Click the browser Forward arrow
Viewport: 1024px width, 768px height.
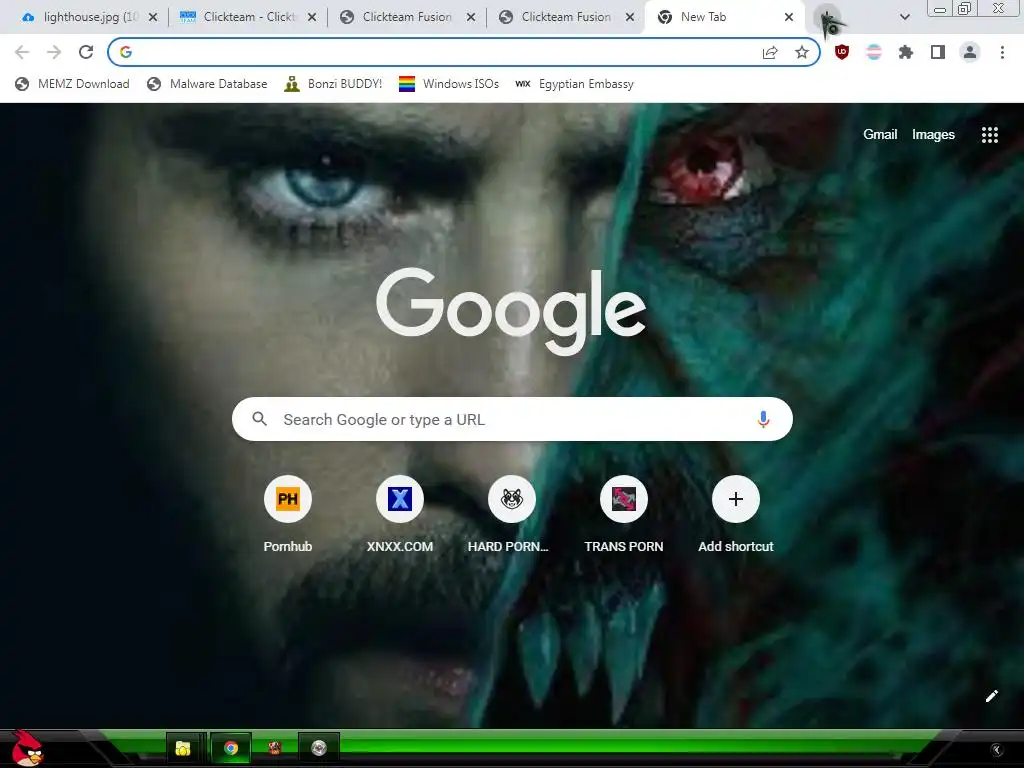pyautogui.click(x=54, y=52)
